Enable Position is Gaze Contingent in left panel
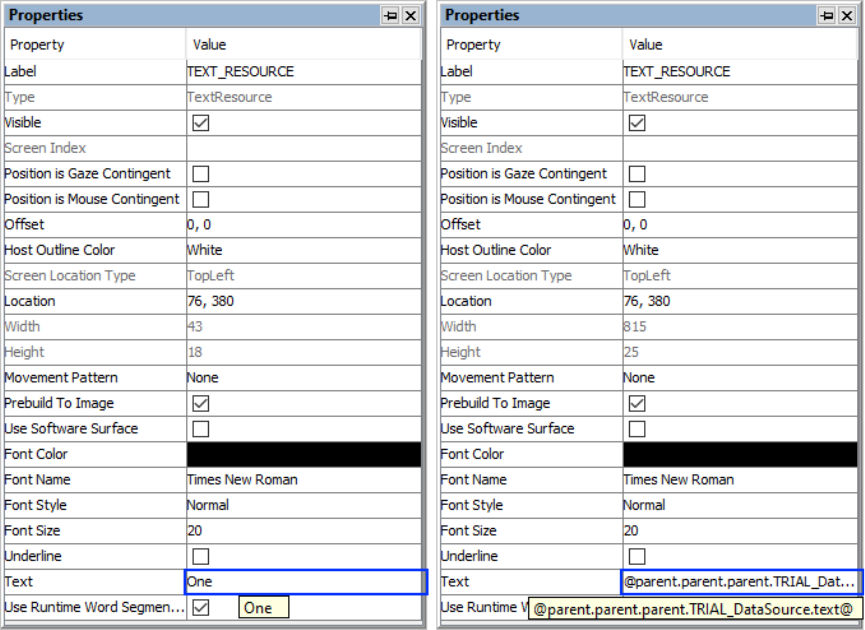Screen dimensions: 865x630 click(x=201, y=174)
